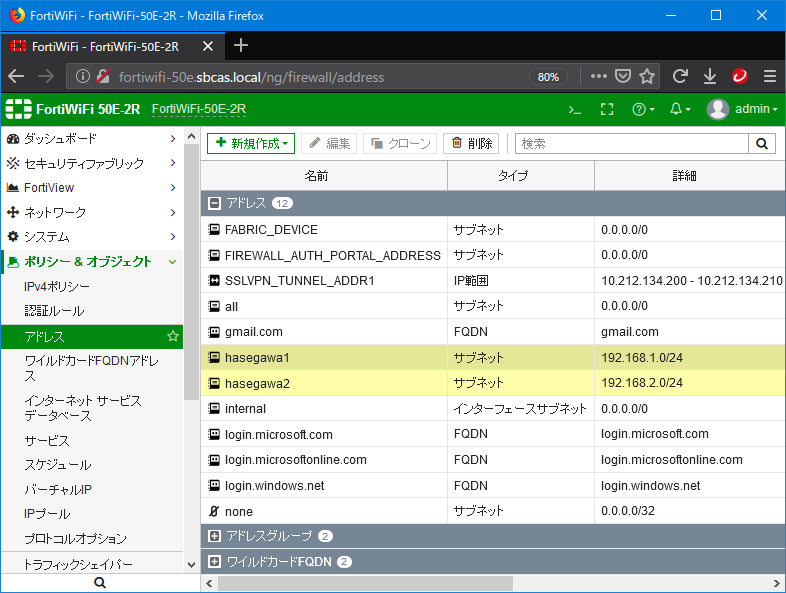Sort by 詳細 column header
The image size is (786, 593).
click(690, 175)
